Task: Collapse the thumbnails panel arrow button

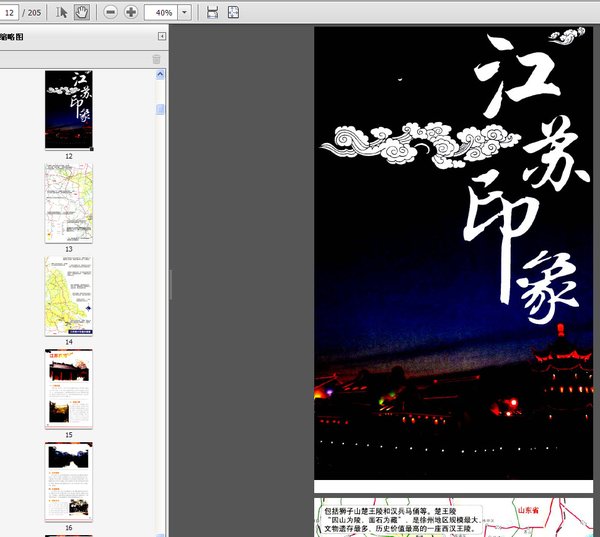Action: (162, 36)
